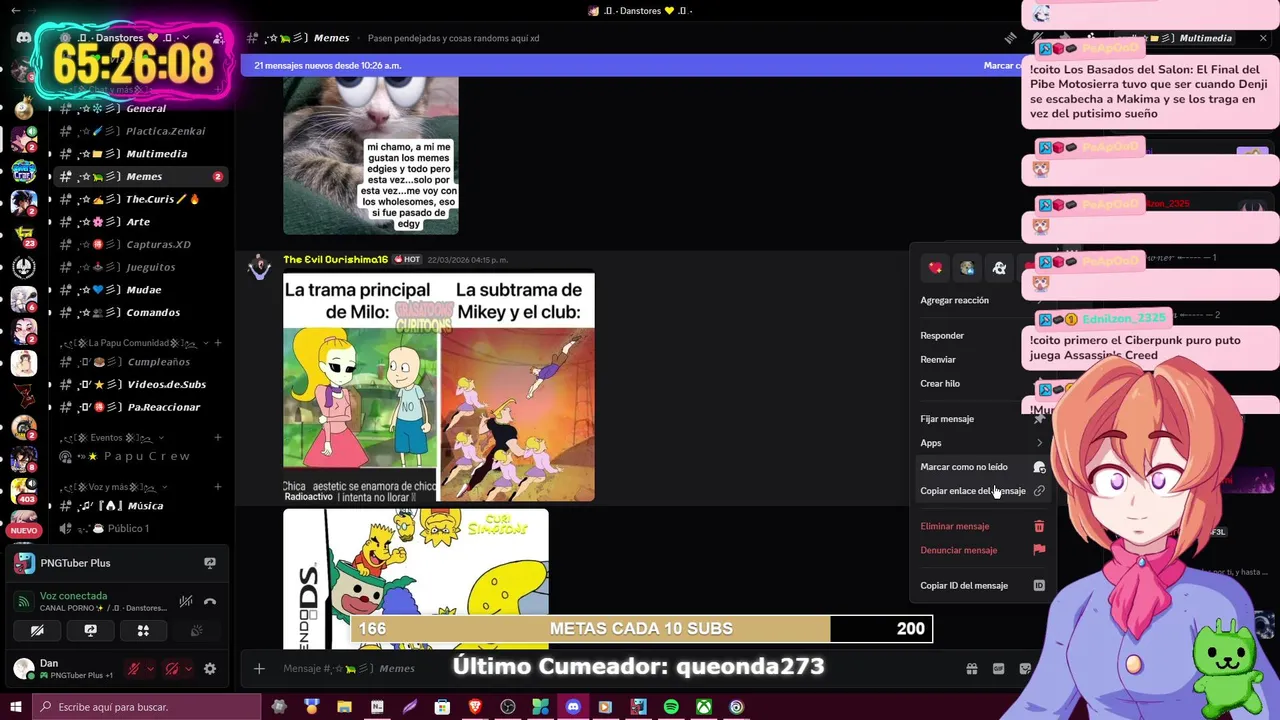This screenshot has width=1280, height=720.
Task: Click the cat picture reaction emoji
Action: pyautogui.click(x=967, y=268)
